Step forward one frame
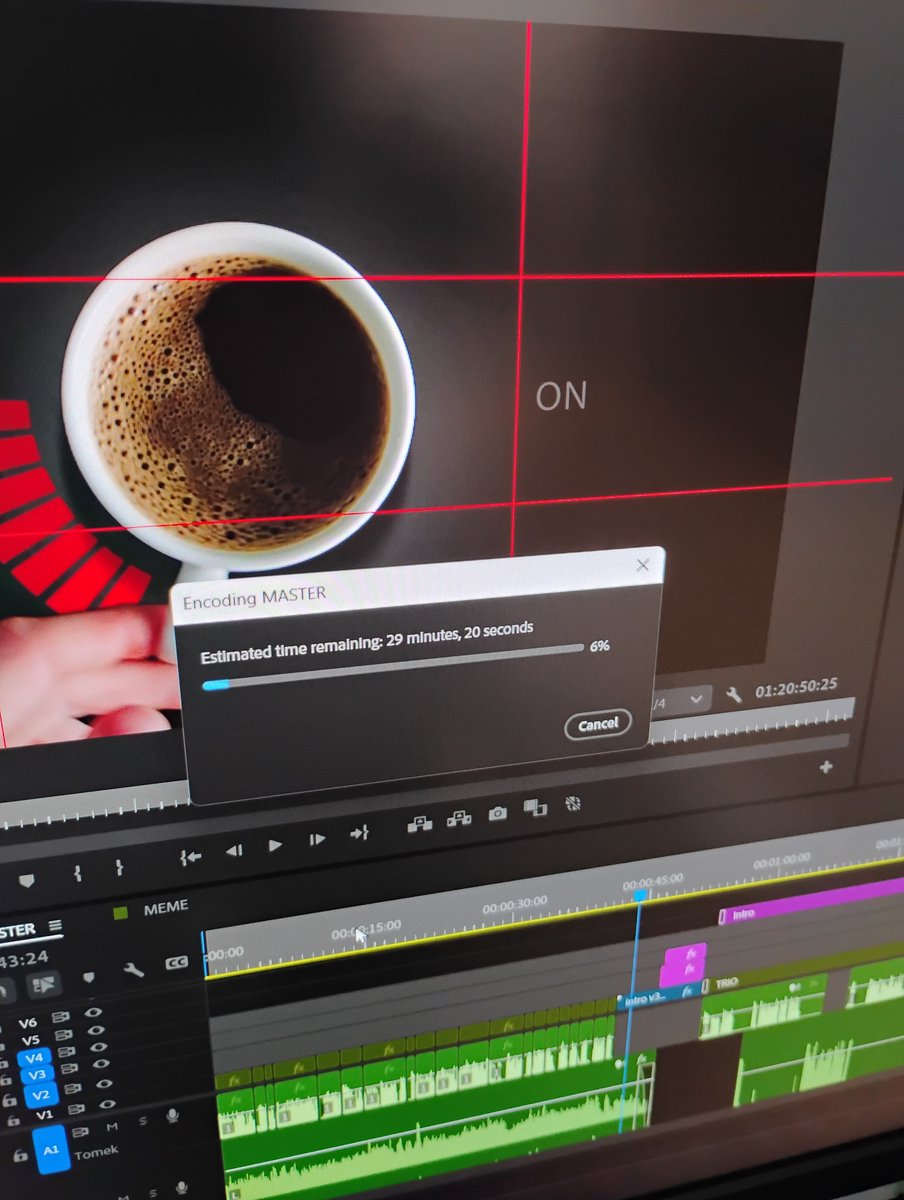The height and width of the screenshot is (1200, 904). click(x=317, y=840)
